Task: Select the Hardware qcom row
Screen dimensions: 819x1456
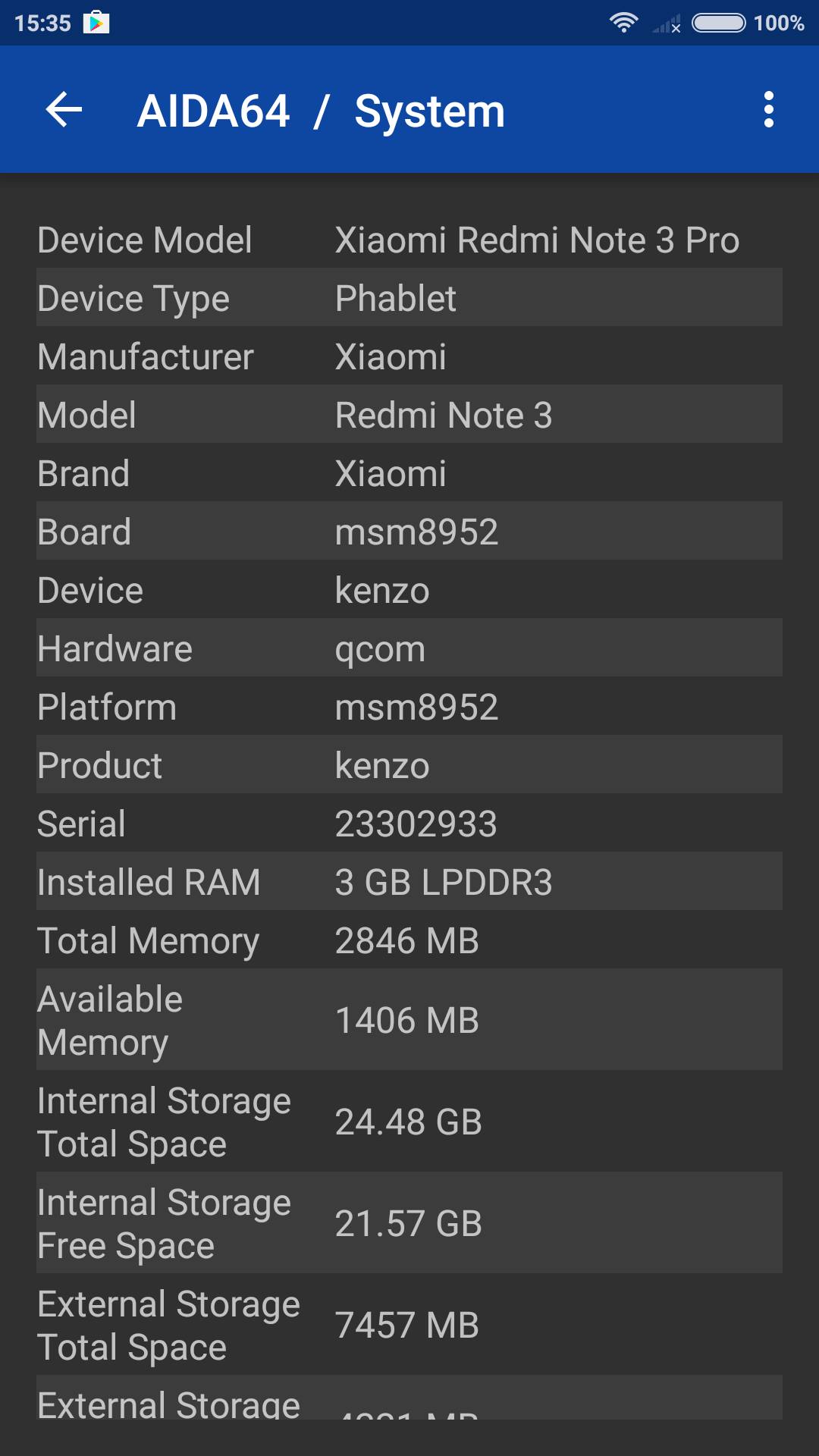Action: click(x=409, y=648)
